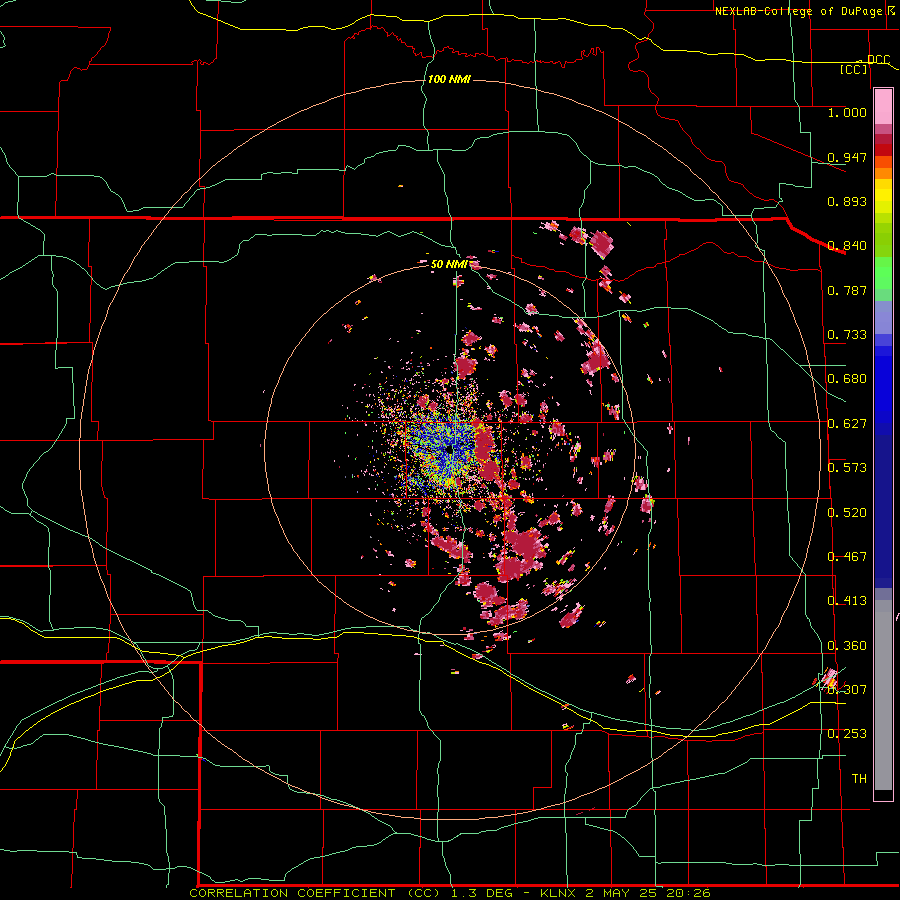900x900 pixels.
Task: Click the 0.253 color scale value
Action: point(847,734)
